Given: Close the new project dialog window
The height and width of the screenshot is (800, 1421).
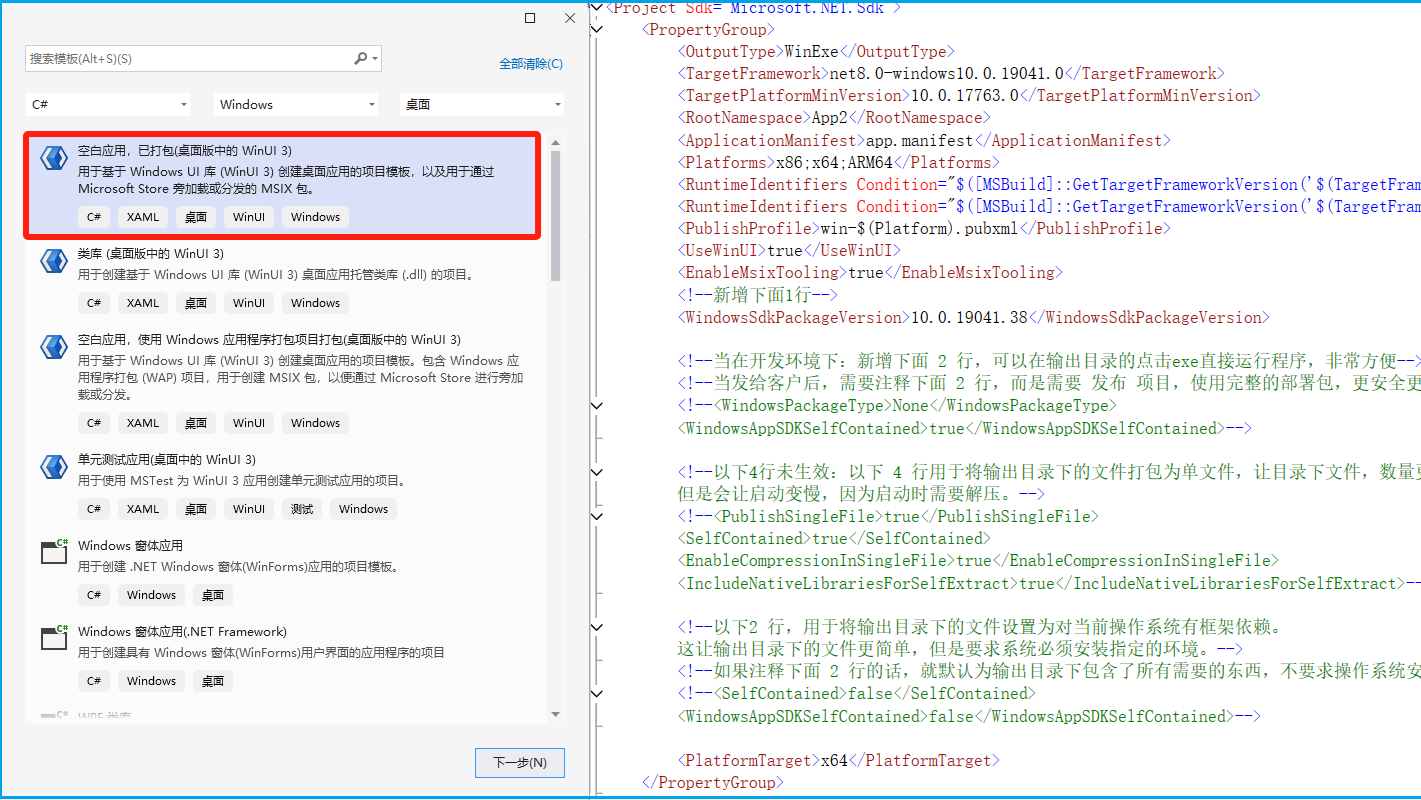Looking at the screenshot, I should [570, 18].
